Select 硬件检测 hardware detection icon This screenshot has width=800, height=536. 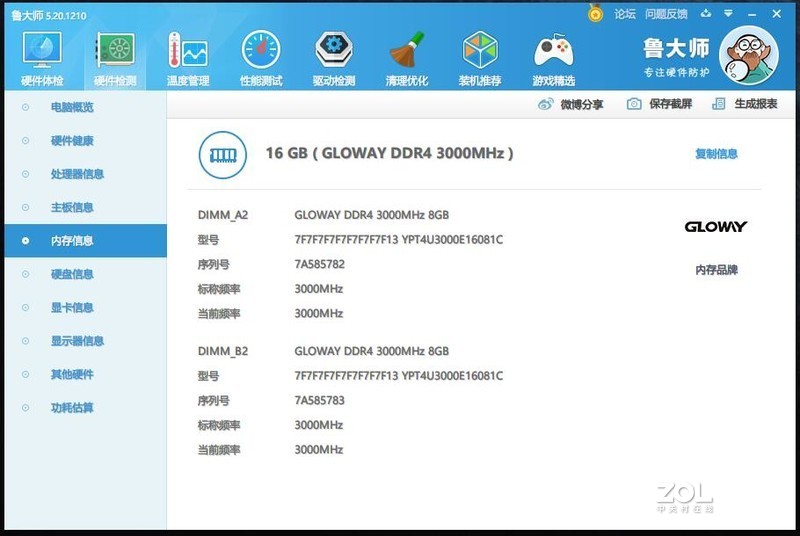[115, 51]
